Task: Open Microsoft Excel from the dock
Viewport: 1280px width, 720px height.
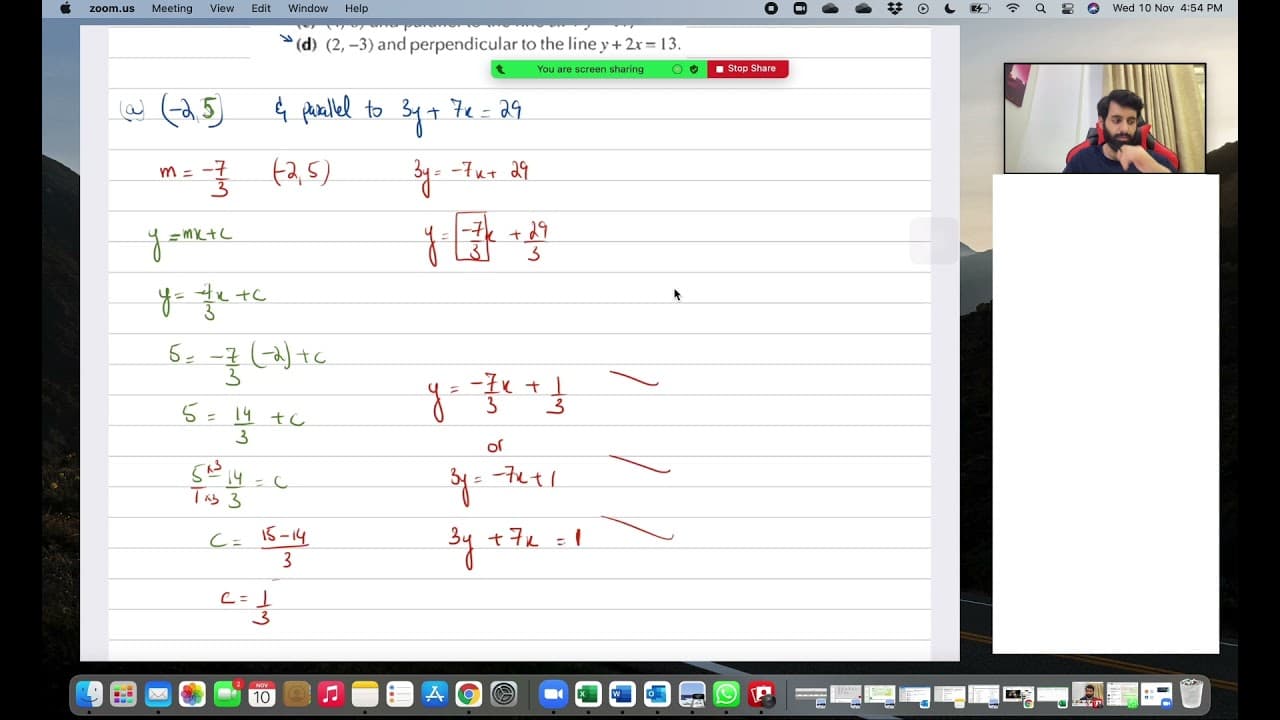Action: (x=587, y=694)
